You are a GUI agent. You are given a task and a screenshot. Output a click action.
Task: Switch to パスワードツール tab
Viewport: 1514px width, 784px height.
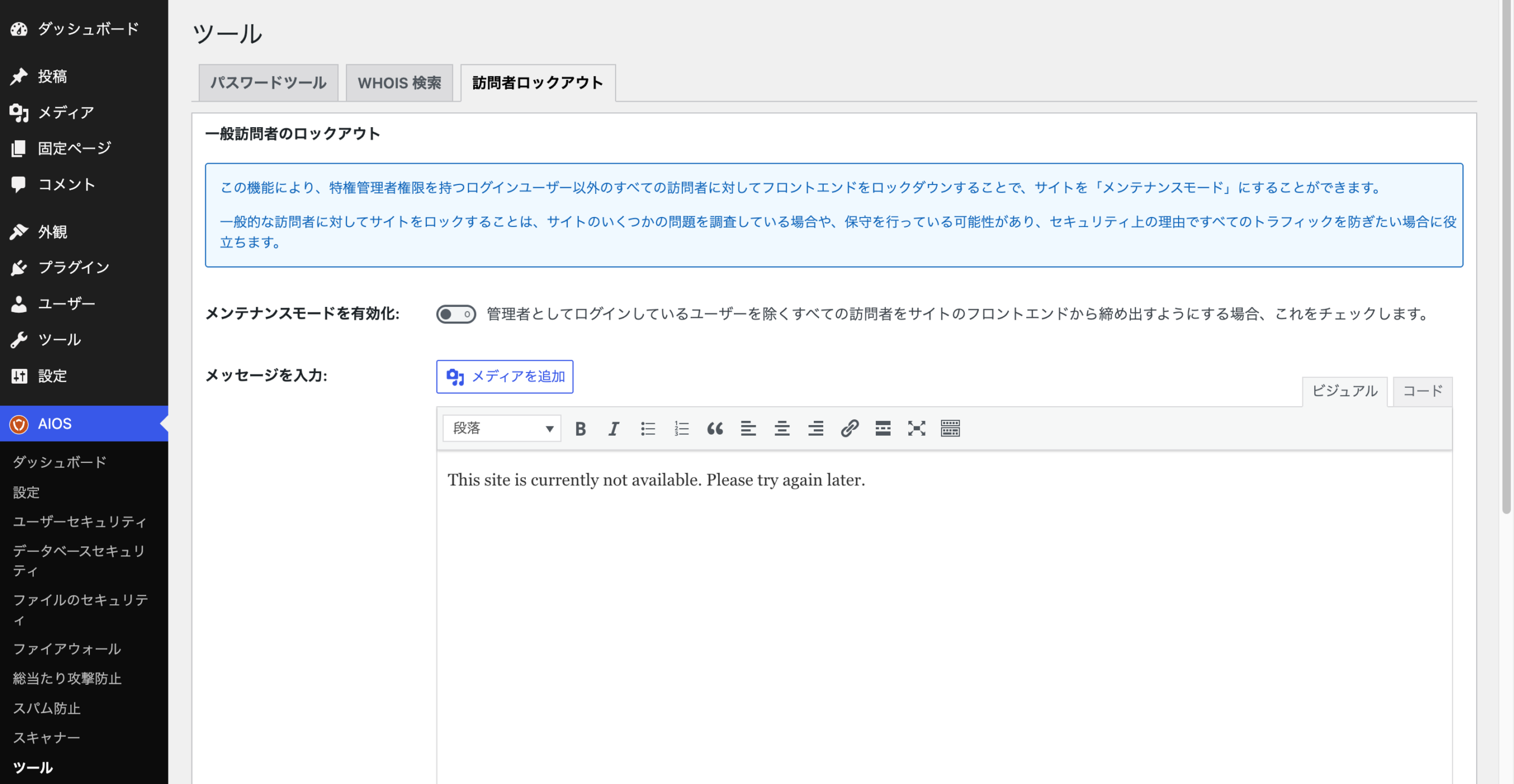tap(268, 83)
